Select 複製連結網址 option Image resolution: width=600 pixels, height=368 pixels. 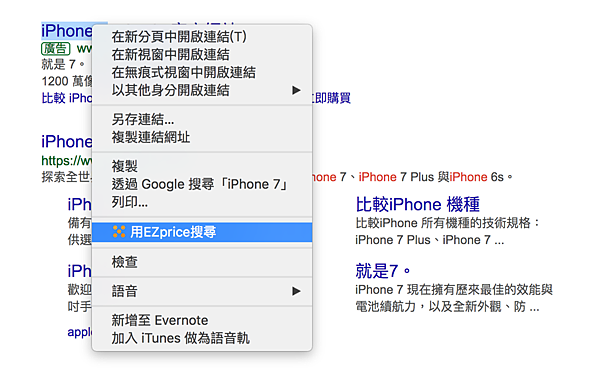[x=202, y=137]
